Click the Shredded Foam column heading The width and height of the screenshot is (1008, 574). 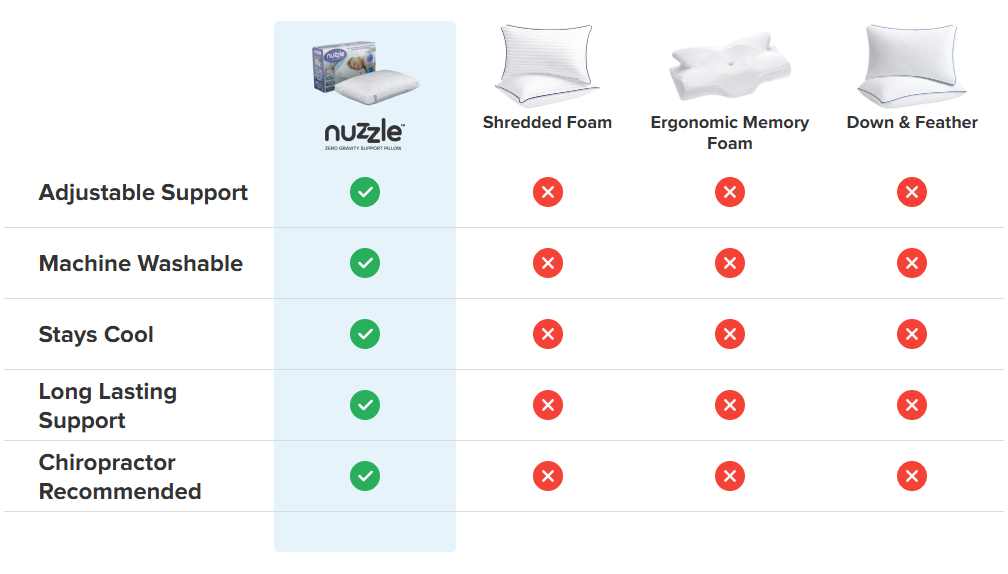tap(547, 123)
